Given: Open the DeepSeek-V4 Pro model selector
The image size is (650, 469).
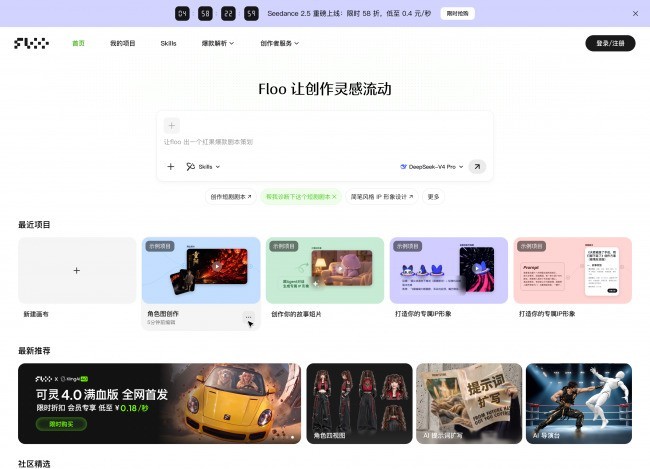Looking at the screenshot, I should pyautogui.click(x=432, y=167).
